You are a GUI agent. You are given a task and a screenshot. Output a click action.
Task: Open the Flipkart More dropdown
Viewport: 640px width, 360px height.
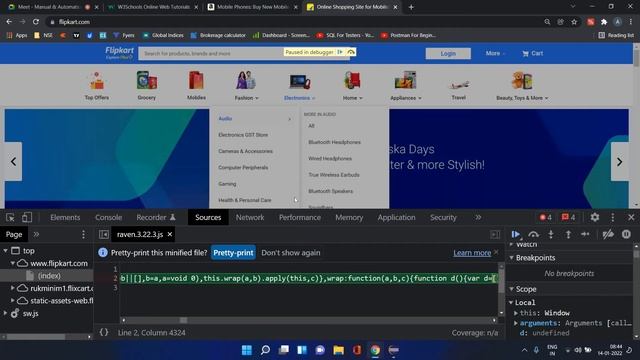click(495, 53)
